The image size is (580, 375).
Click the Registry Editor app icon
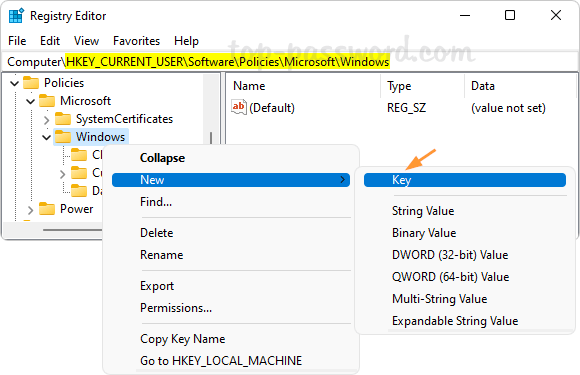click(16, 16)
